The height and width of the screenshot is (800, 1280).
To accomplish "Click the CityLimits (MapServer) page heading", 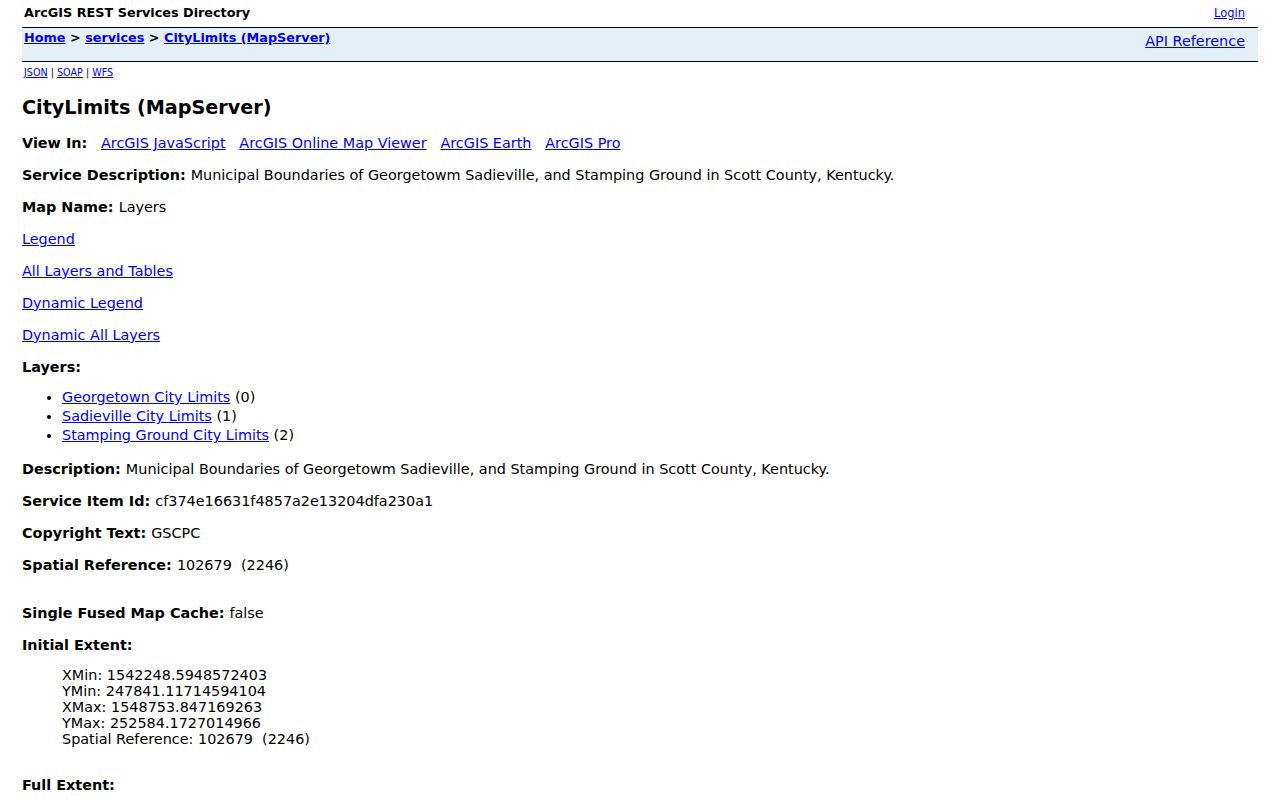I will pyautogui.click(x=147, y=107).
